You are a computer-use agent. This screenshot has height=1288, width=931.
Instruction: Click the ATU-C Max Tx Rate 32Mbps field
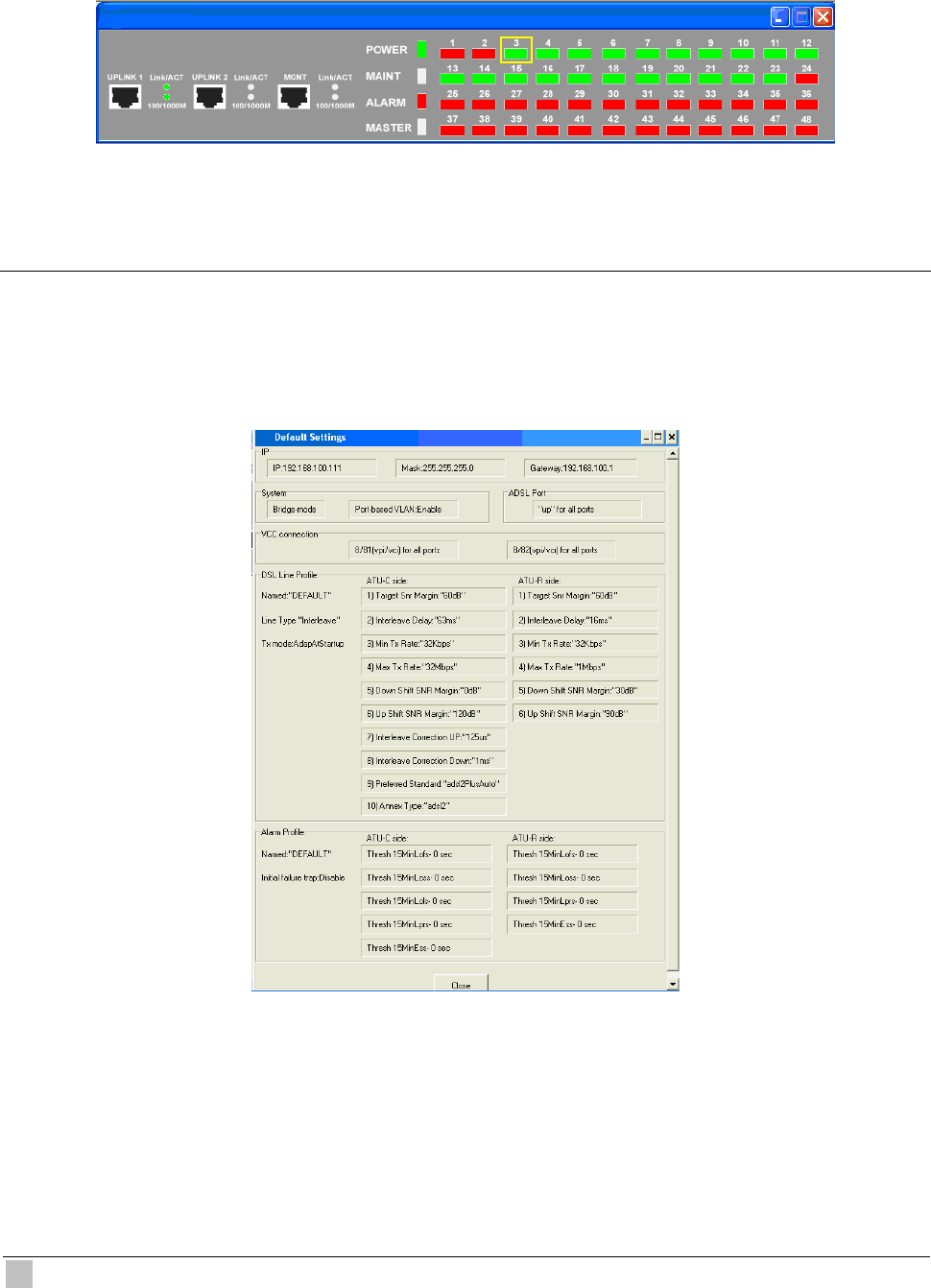434,667
